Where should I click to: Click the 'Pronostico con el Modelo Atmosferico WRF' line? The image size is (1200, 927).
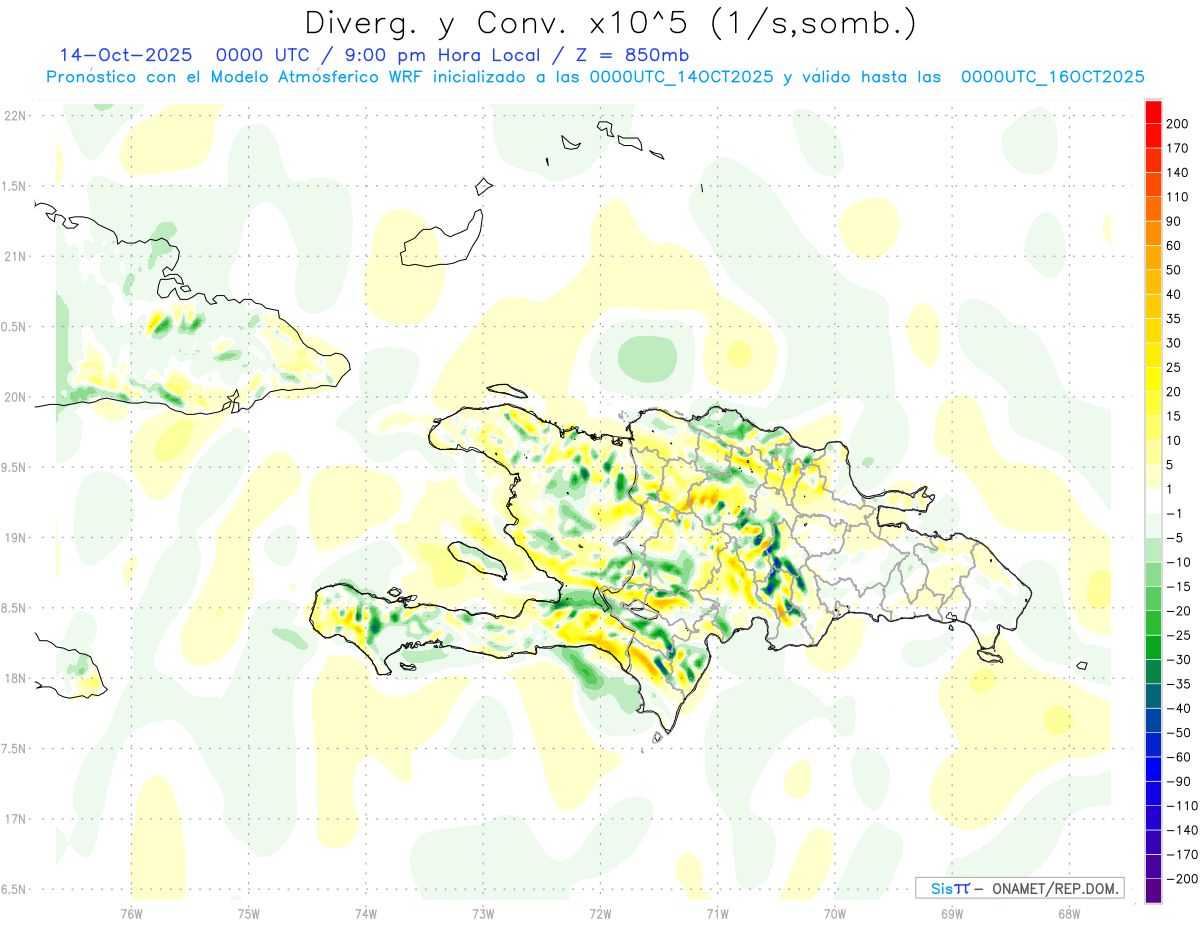(x=237, y=77)
